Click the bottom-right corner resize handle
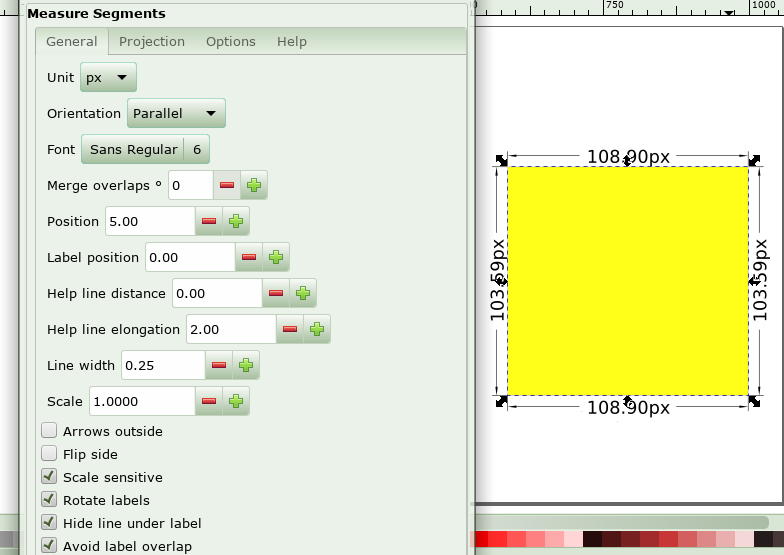The image size is (784, 555). tap(754, 402)
